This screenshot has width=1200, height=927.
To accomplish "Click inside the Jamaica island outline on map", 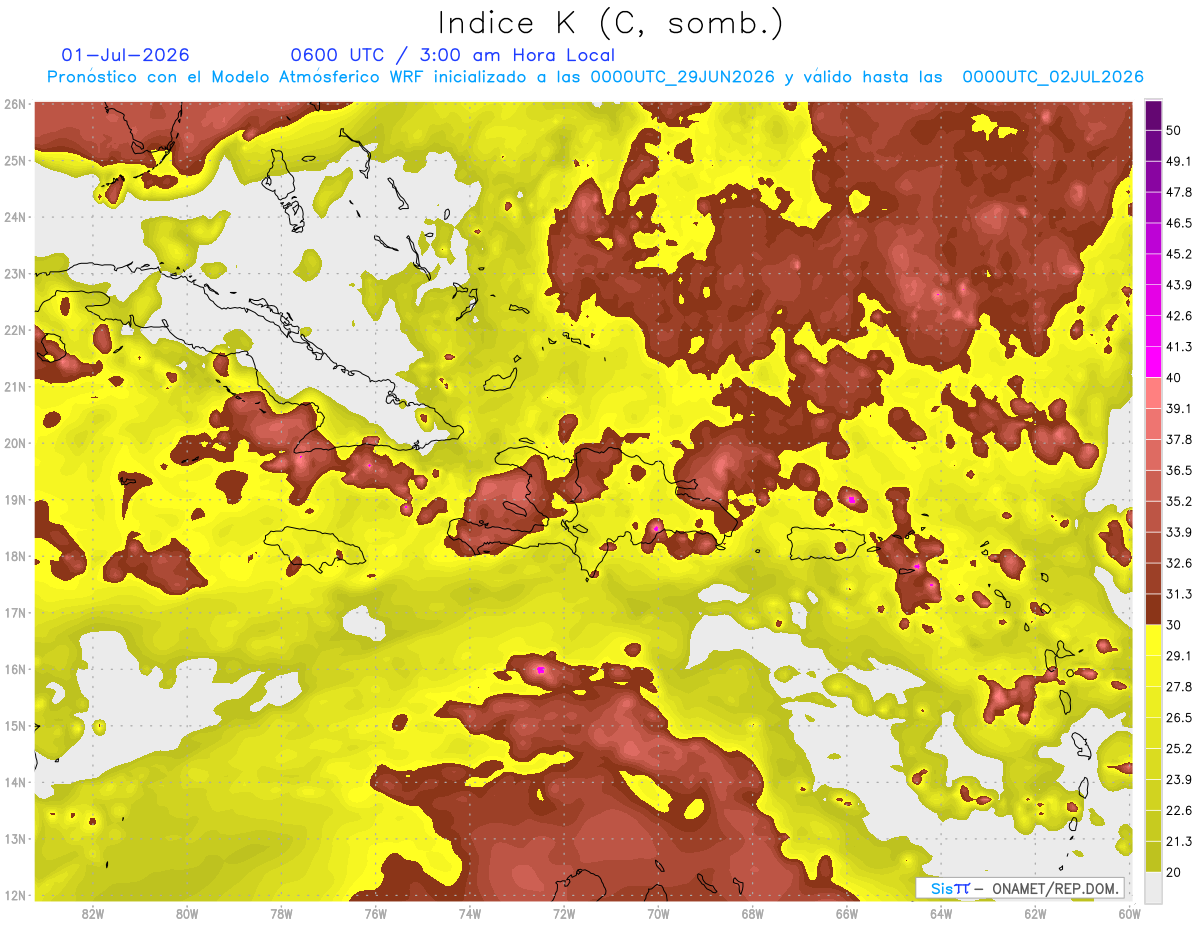I will click(x=315, y=548).
